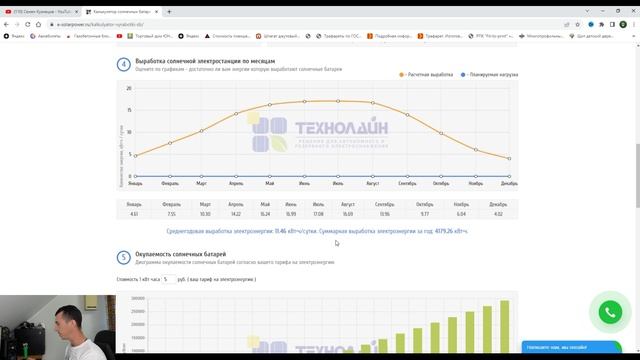Click the green phone call button
The width and height of the screenshot is (640, 360).
coord(610,312)
